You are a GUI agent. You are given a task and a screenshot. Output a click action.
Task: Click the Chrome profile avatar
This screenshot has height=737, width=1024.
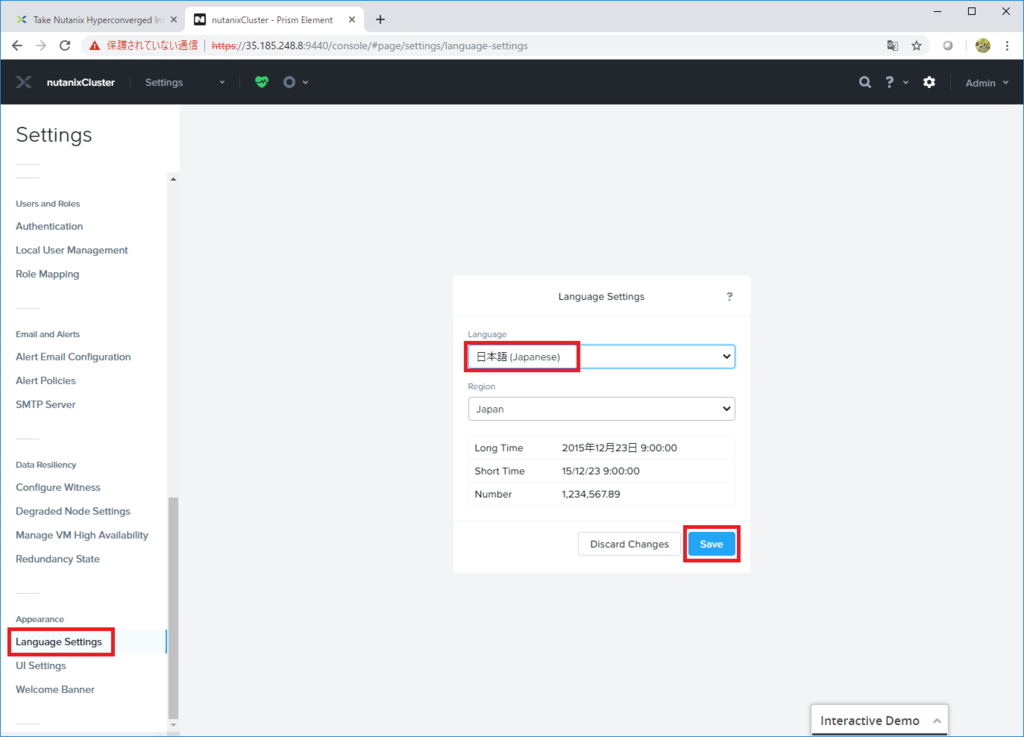982,46
